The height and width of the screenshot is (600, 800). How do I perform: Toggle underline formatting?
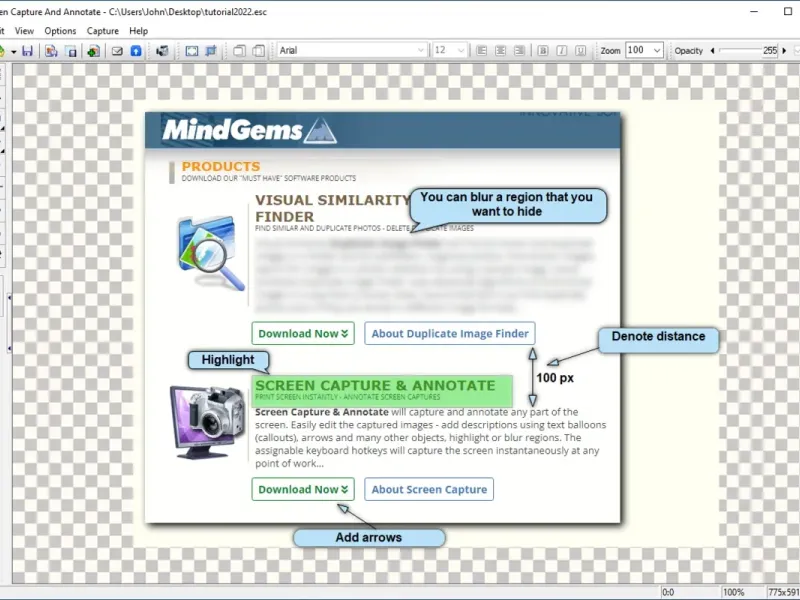pyautogui.click(x=581, y=51)
